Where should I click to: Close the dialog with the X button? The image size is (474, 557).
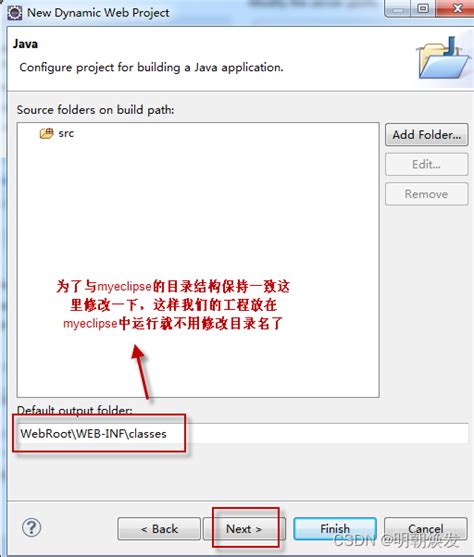[x=458, y=9]
